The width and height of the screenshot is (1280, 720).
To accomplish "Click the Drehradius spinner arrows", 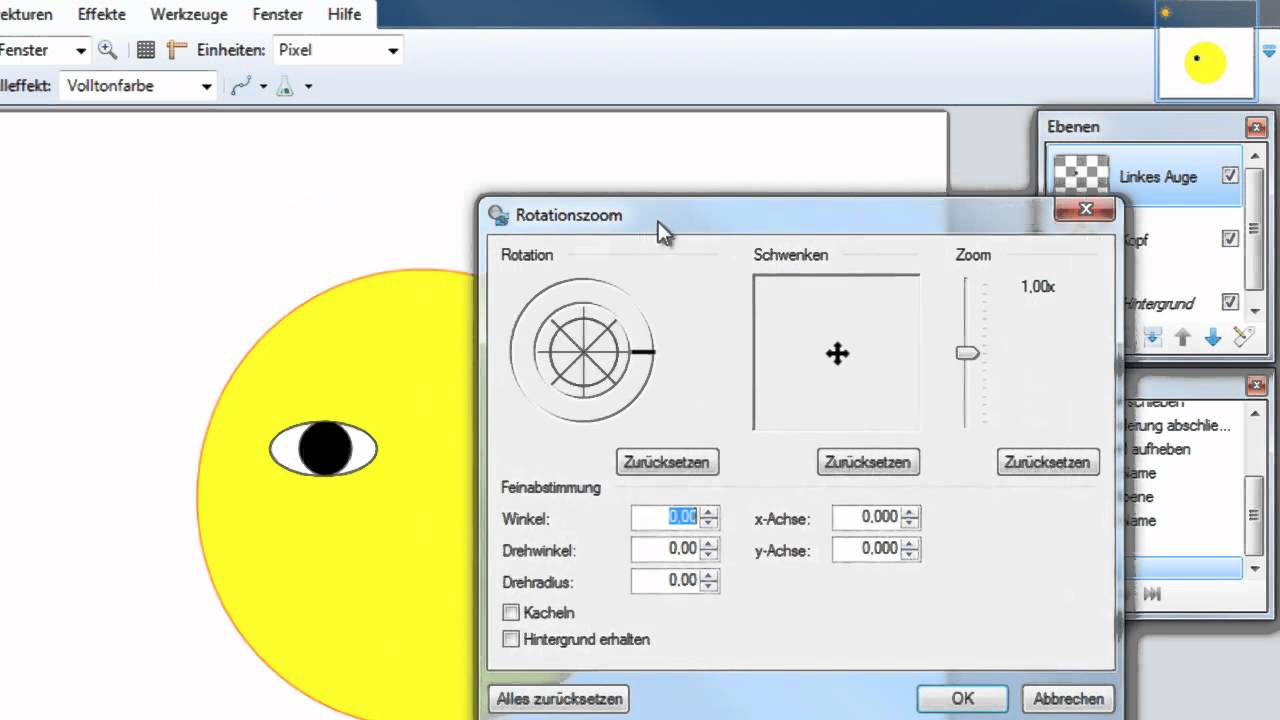I will click(709, 581).
